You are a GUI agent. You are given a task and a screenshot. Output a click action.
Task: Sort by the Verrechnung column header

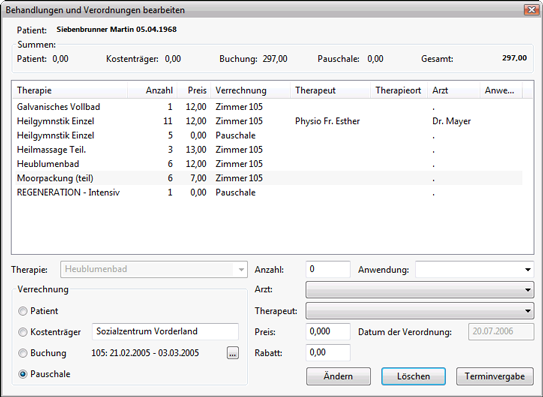pyautogui.click(x=250, y=91)
